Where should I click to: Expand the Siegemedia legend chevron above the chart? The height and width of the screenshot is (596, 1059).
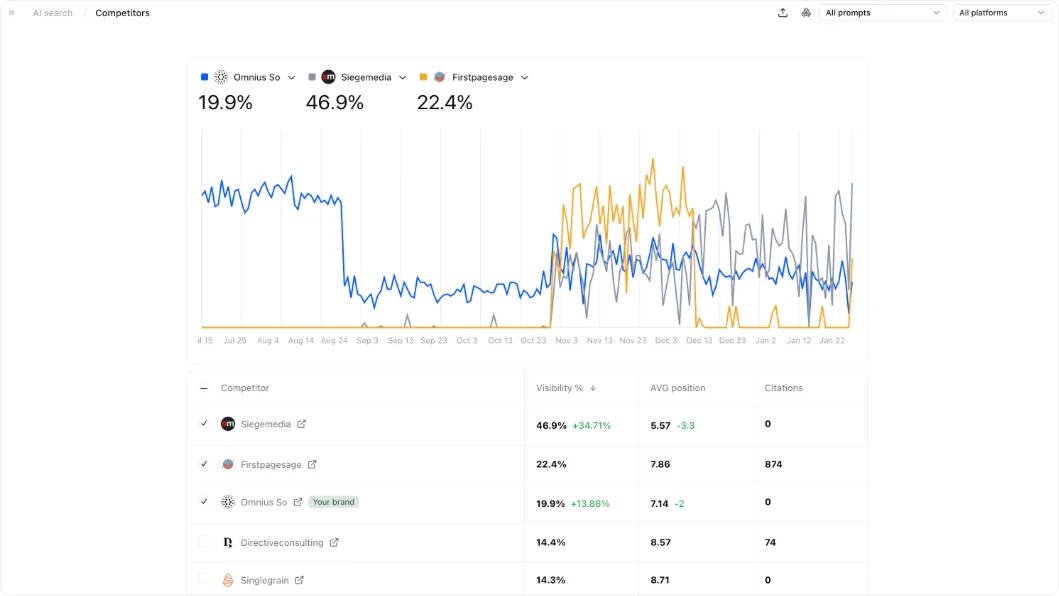click(403, 76)
